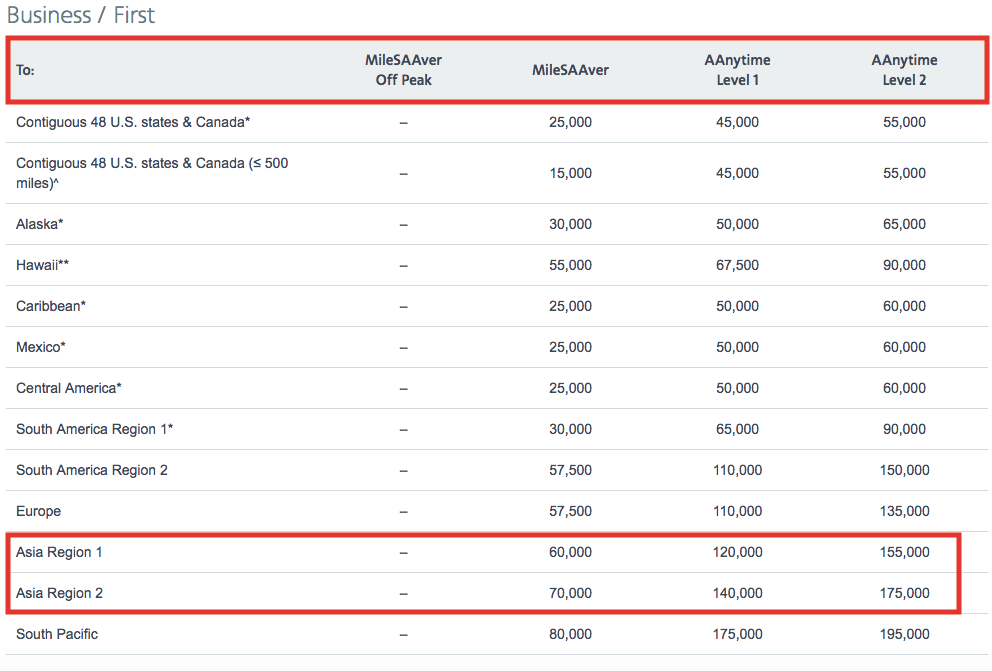Screen dimensions: 992x671
Task: Select the 'Caribbean*' row label
Action: click(51, 306)
